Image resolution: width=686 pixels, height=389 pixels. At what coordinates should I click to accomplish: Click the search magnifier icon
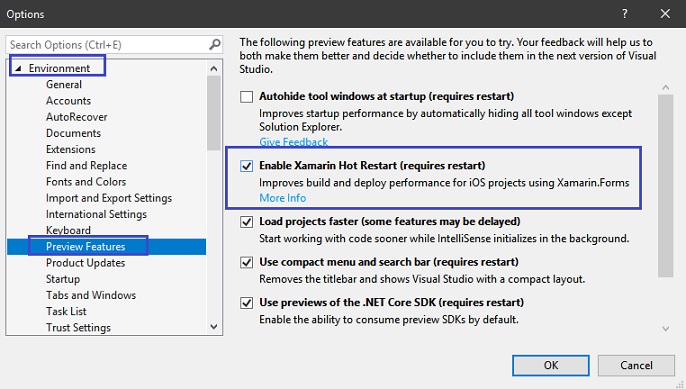(x=214, y=45)
